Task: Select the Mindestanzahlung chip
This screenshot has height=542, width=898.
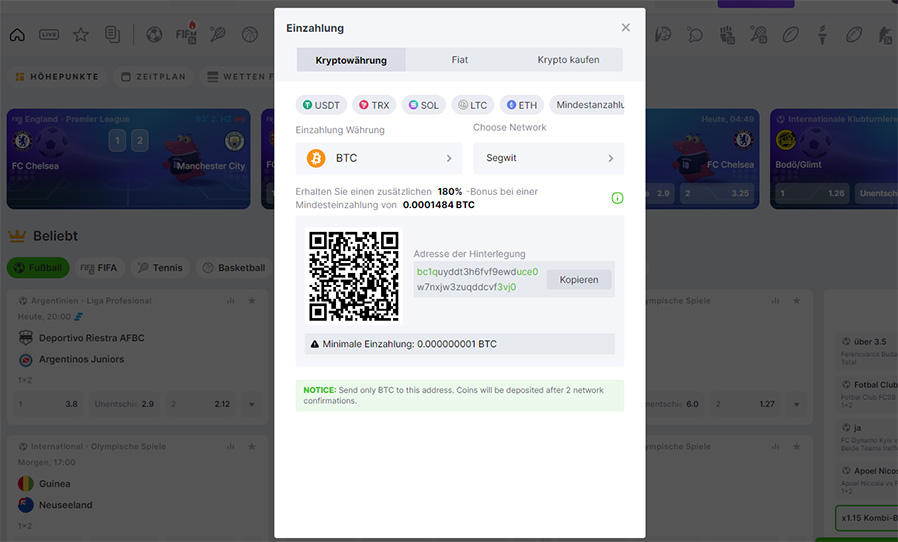Action: [587, 105]
